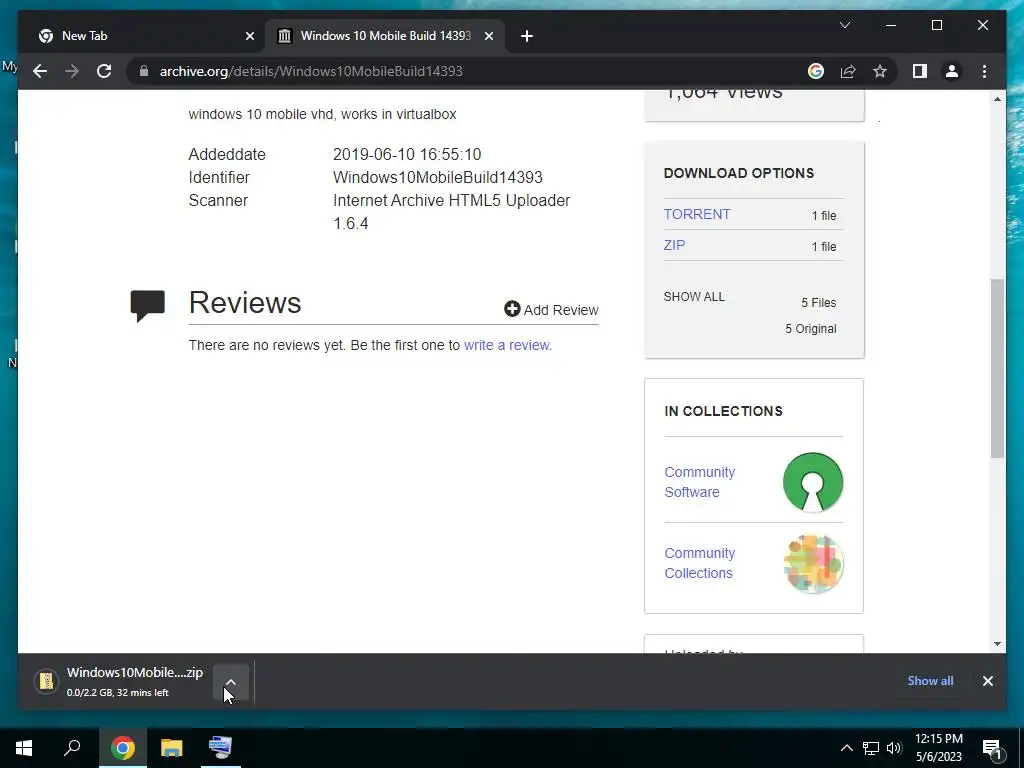This screenshot has width=1024, height=768.
Task: Click the page's vertical scrollbar thumb
Action: pos(997,368)
